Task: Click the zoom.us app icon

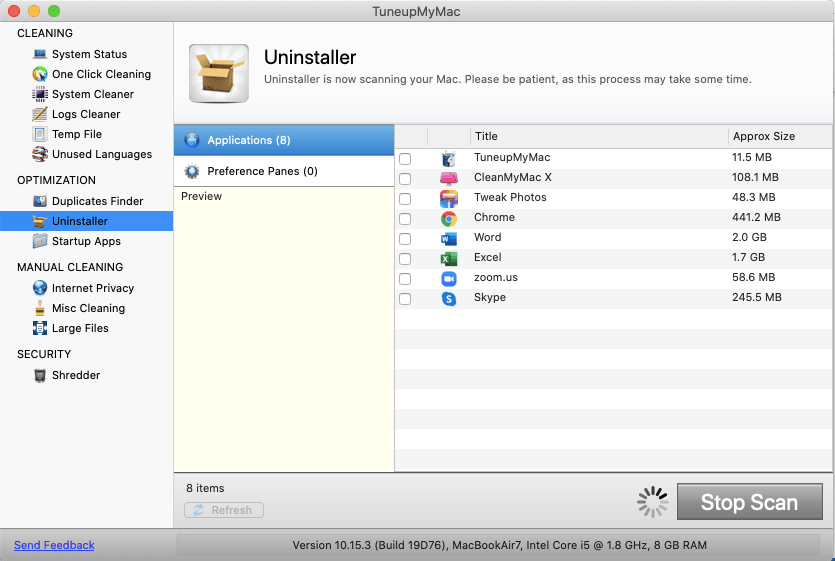Action: point(449,279)
